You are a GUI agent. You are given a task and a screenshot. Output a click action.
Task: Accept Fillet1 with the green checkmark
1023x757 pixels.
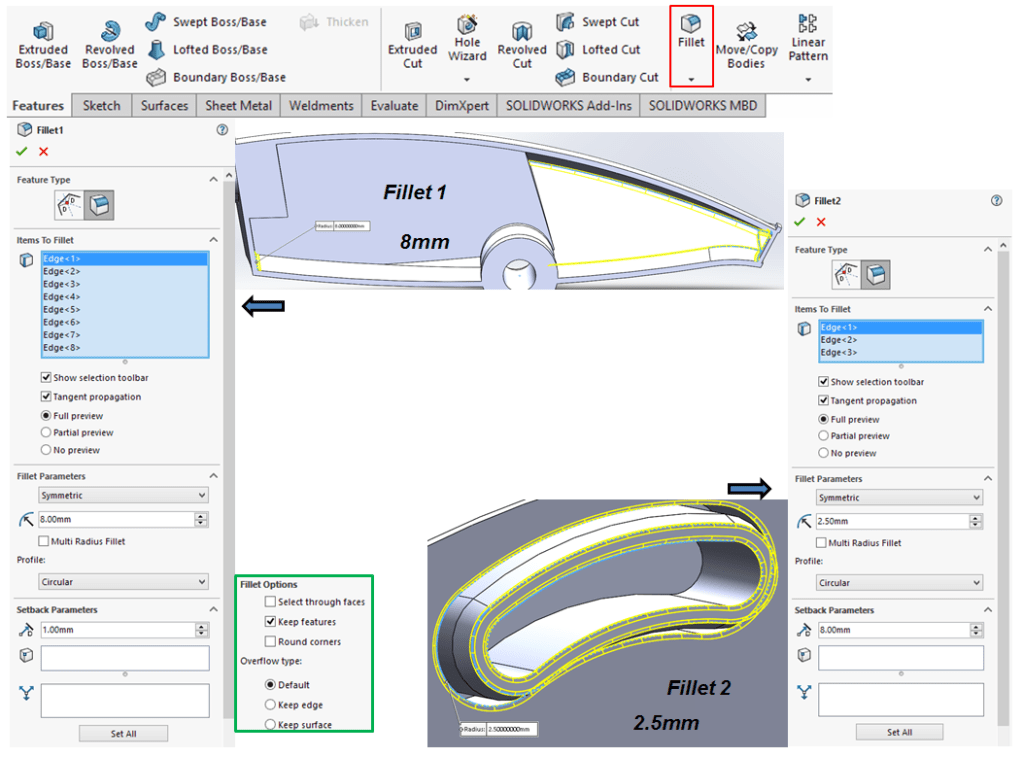[x=22, y=151]
